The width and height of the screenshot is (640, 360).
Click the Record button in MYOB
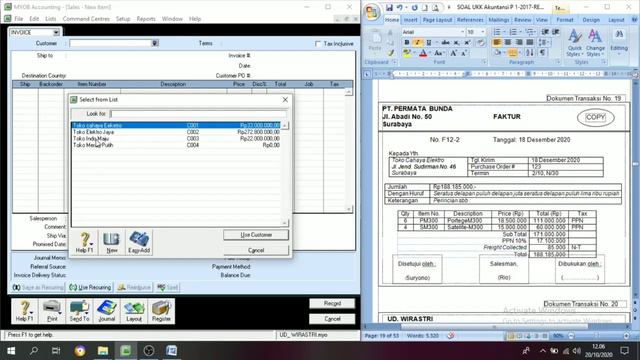tap(332, 303)
